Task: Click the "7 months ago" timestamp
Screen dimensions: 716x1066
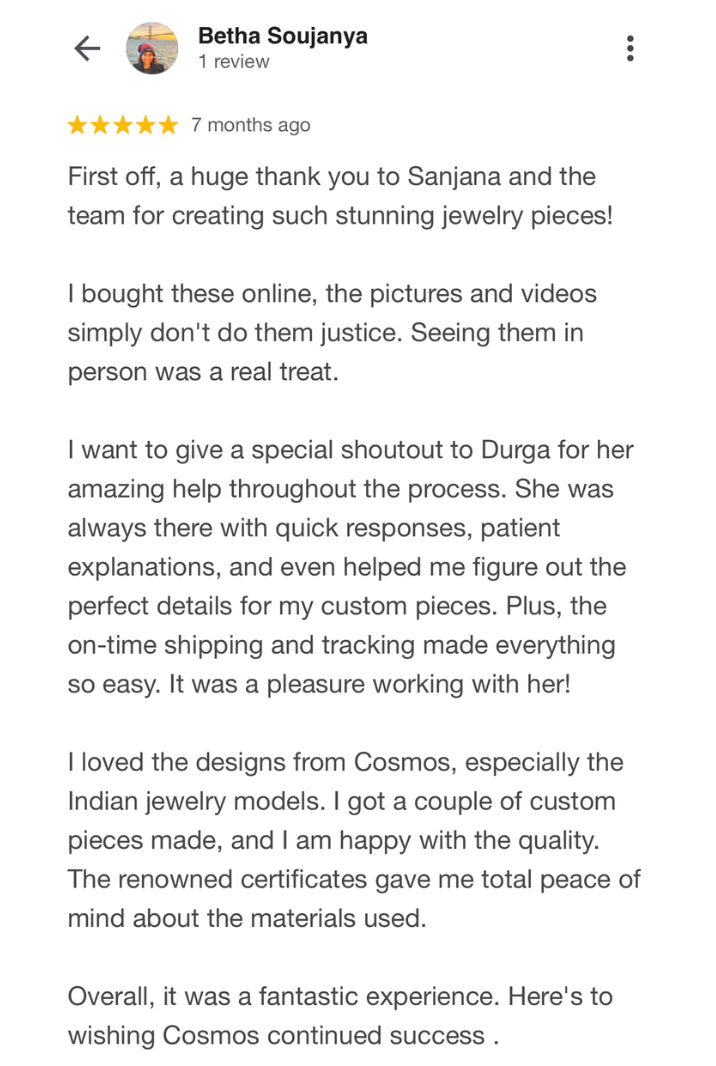Action: point(251,126)
